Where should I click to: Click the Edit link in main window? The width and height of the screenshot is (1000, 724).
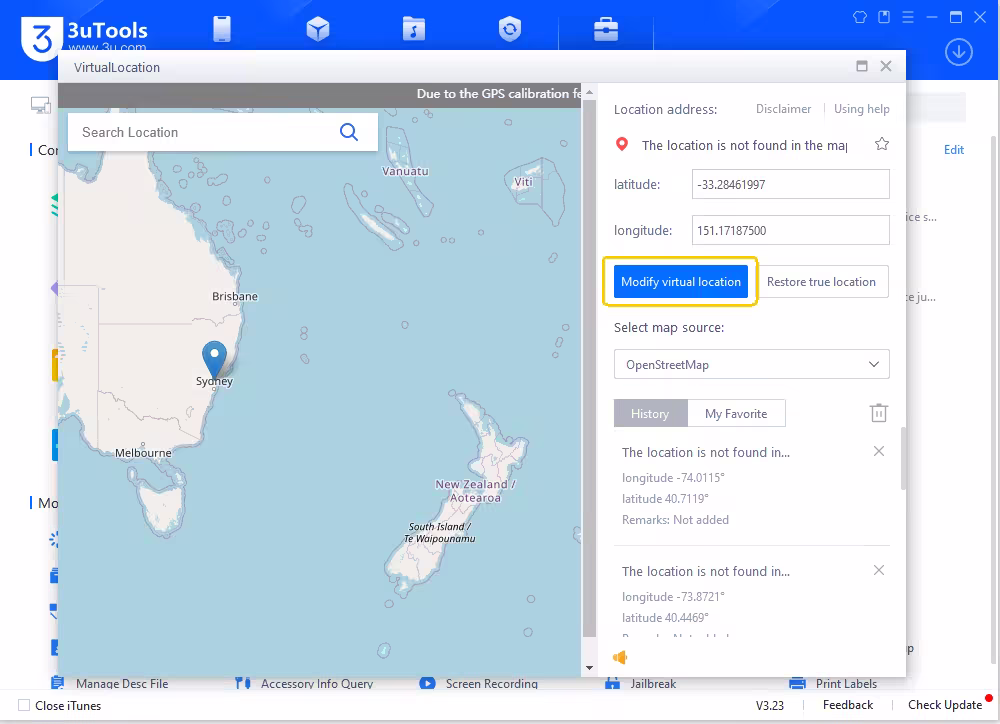click(953, 150)
